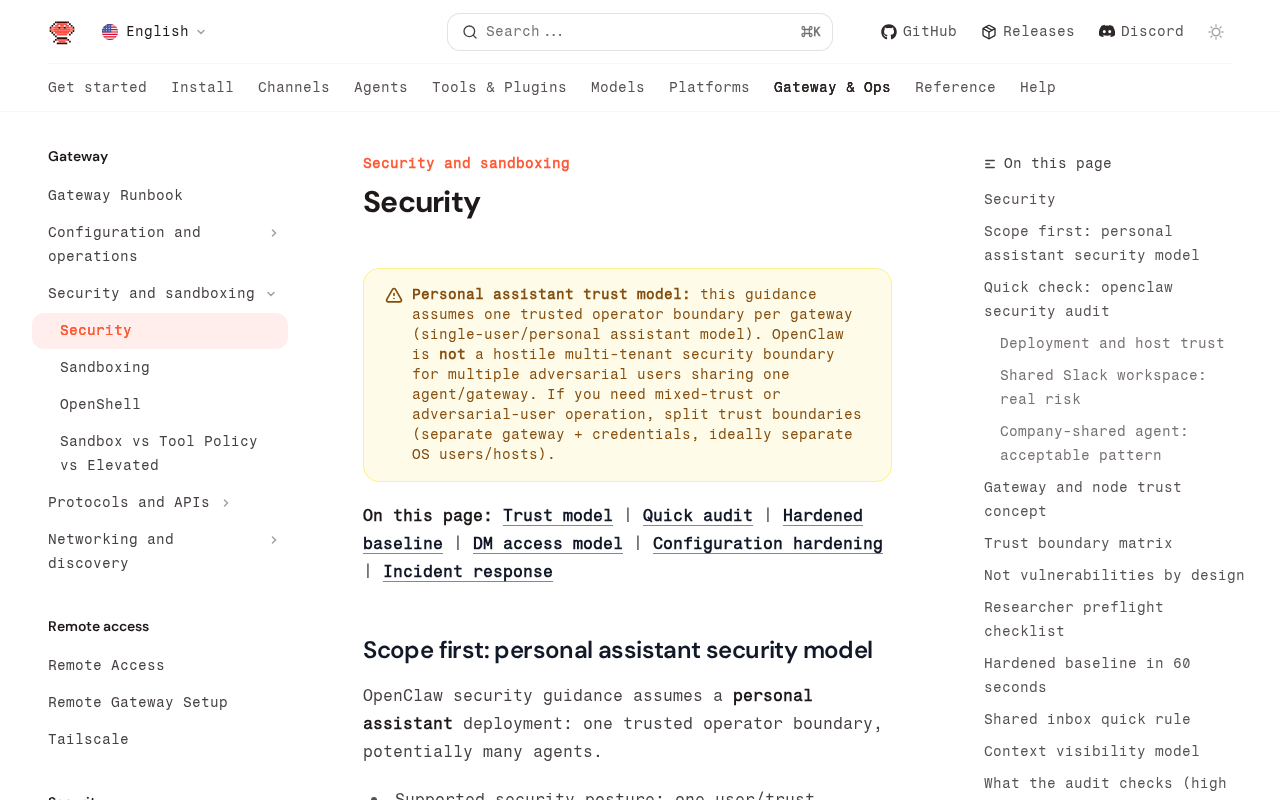Open the Releases package icon link

989,32
